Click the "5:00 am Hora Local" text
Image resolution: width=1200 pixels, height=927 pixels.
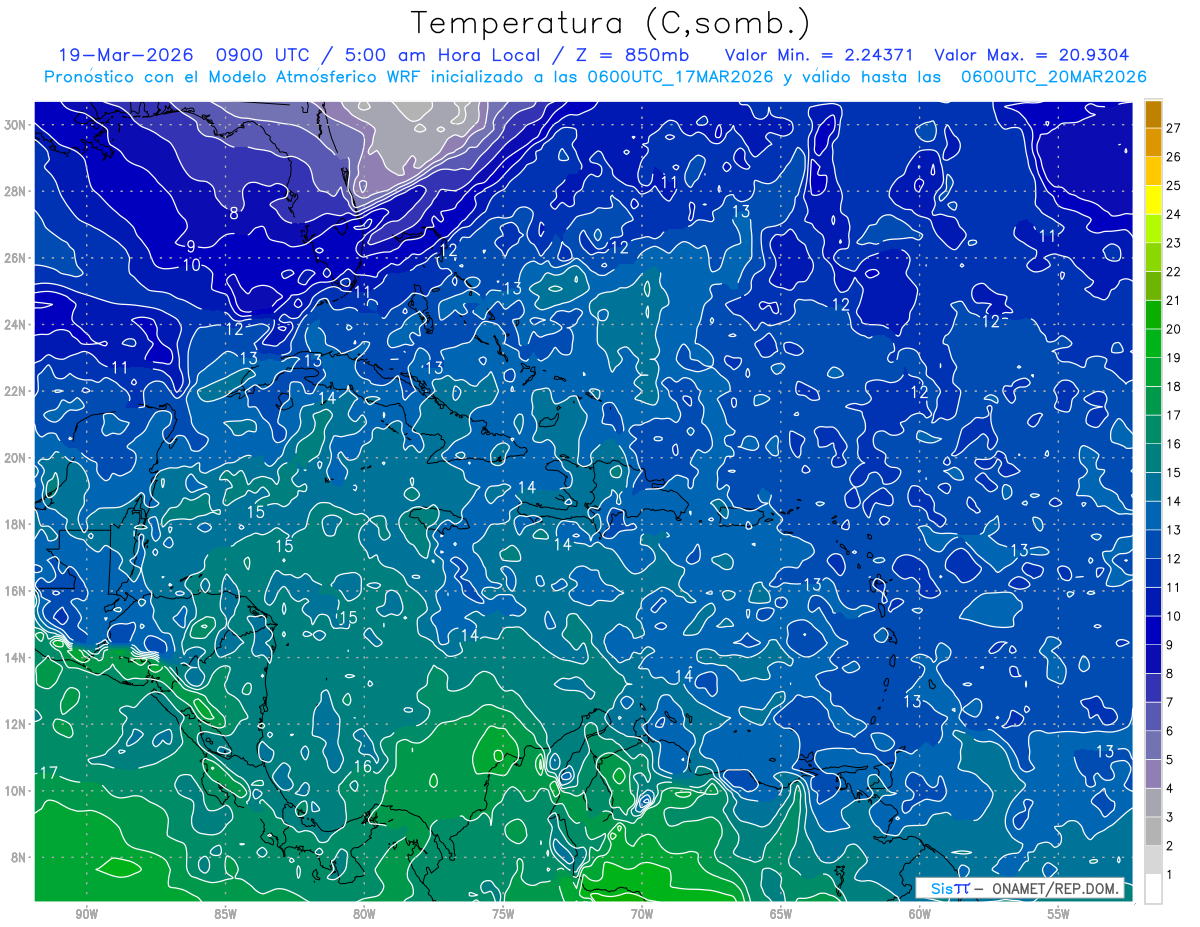[435, 55]
